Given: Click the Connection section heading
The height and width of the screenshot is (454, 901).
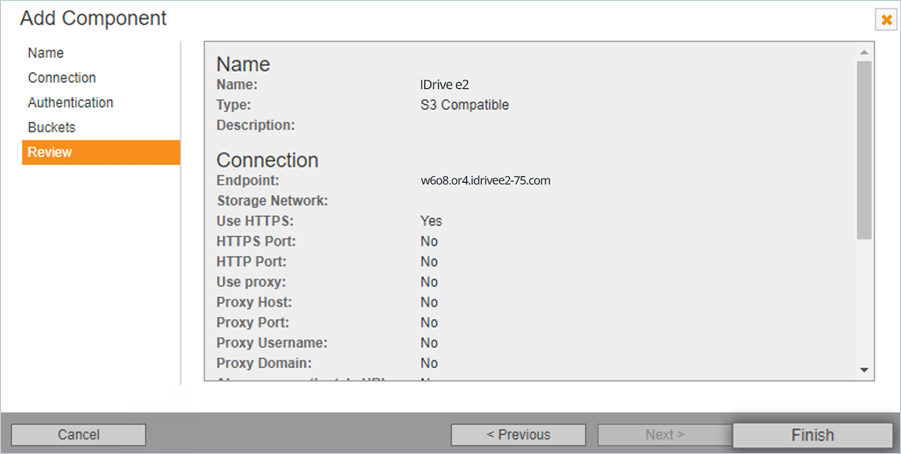Looking at the screenshot, I should [267, 160].
